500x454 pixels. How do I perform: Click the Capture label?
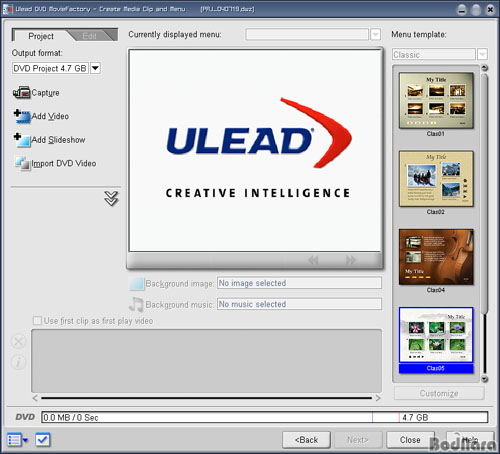click(45, 93)
